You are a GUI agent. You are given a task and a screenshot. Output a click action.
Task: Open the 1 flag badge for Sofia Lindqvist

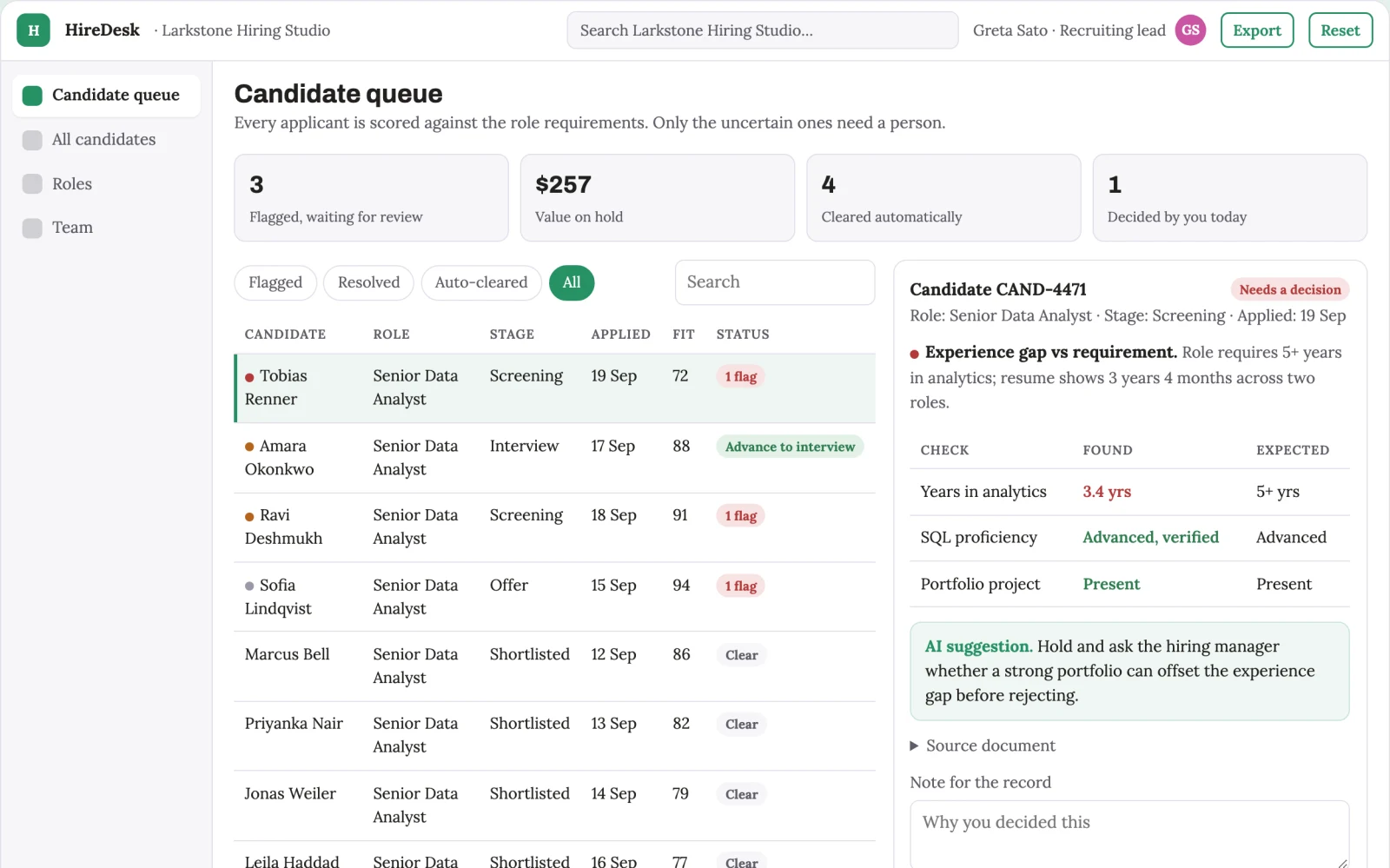(740, 586)
